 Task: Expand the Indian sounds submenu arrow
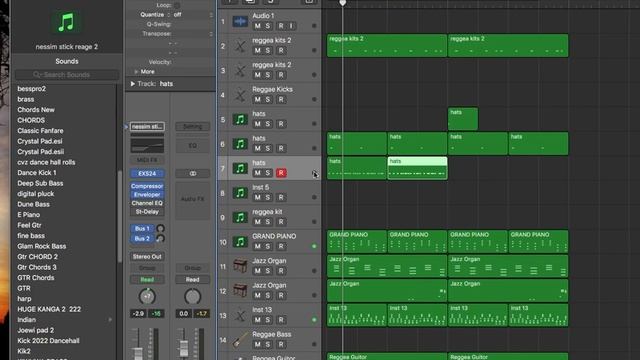click(x=110, y=320)
